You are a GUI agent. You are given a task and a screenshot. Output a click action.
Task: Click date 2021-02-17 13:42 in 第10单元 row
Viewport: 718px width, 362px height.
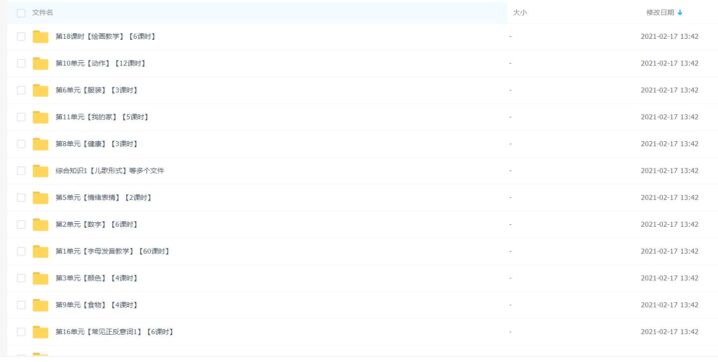tap(669, 63)
